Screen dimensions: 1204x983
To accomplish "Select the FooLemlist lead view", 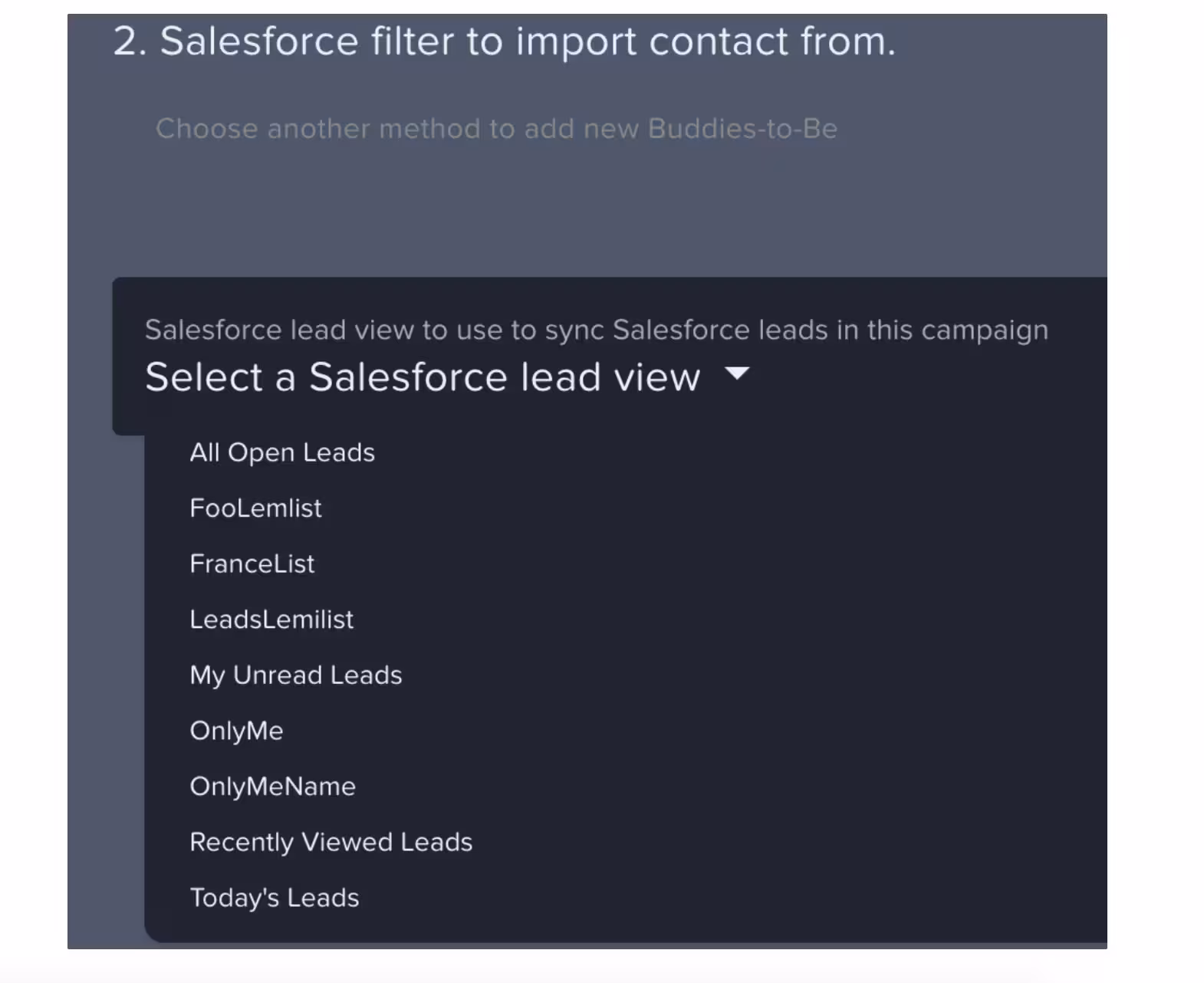I will pos(255,508).
